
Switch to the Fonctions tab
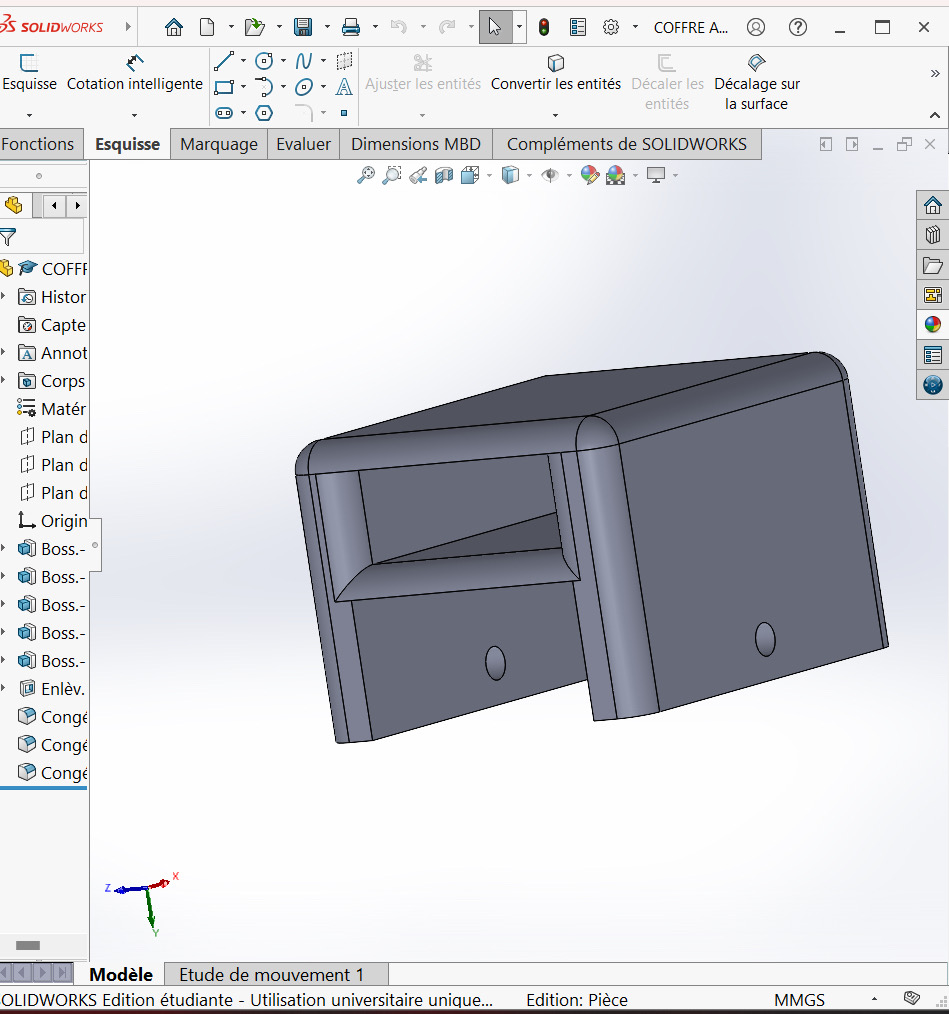click(38, 144)
